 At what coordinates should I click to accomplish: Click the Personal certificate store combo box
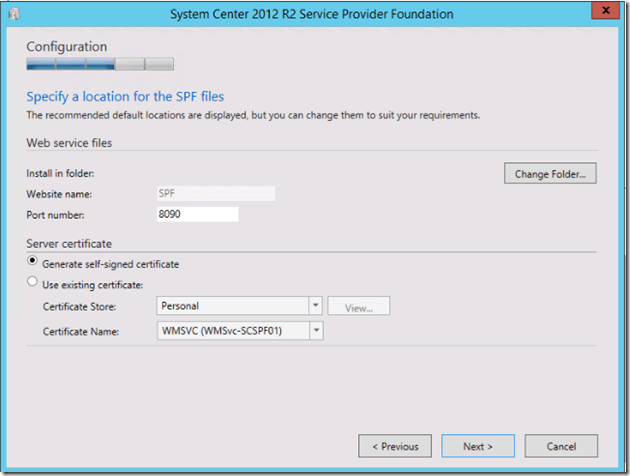click(231, 306)
